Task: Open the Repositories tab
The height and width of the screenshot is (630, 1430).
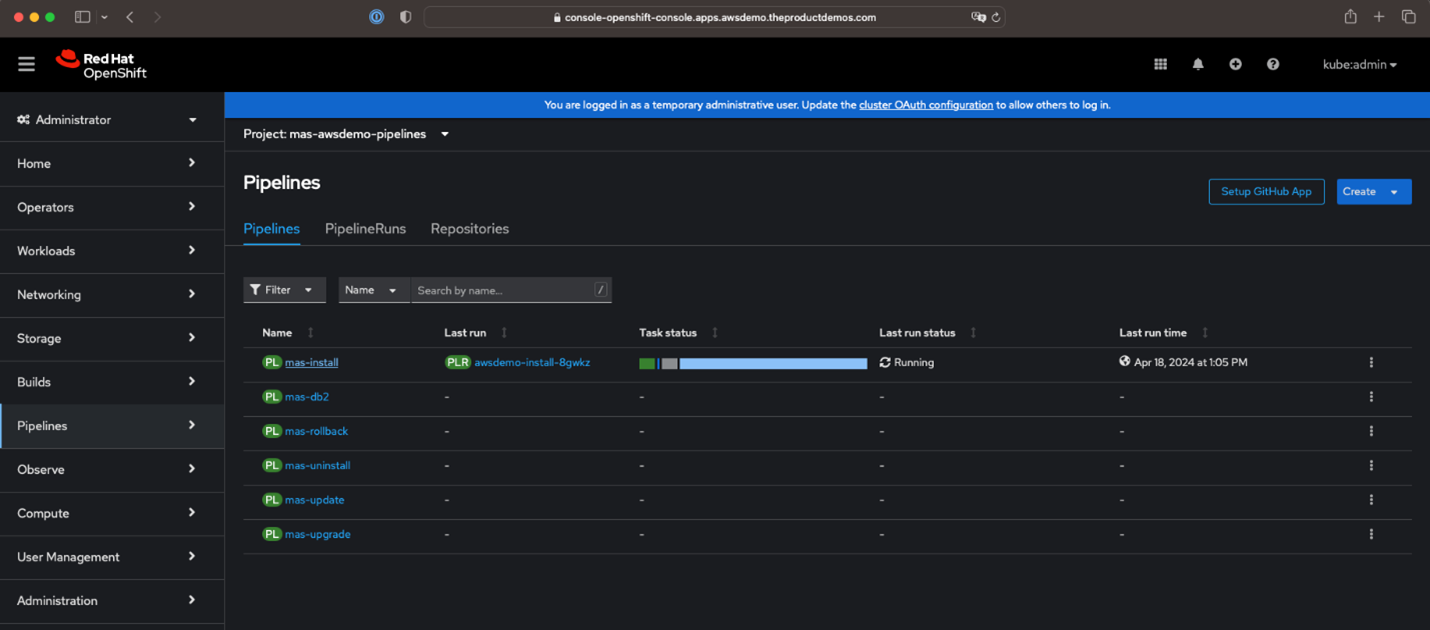Action: pyautogui.click(x=469, y=229)
